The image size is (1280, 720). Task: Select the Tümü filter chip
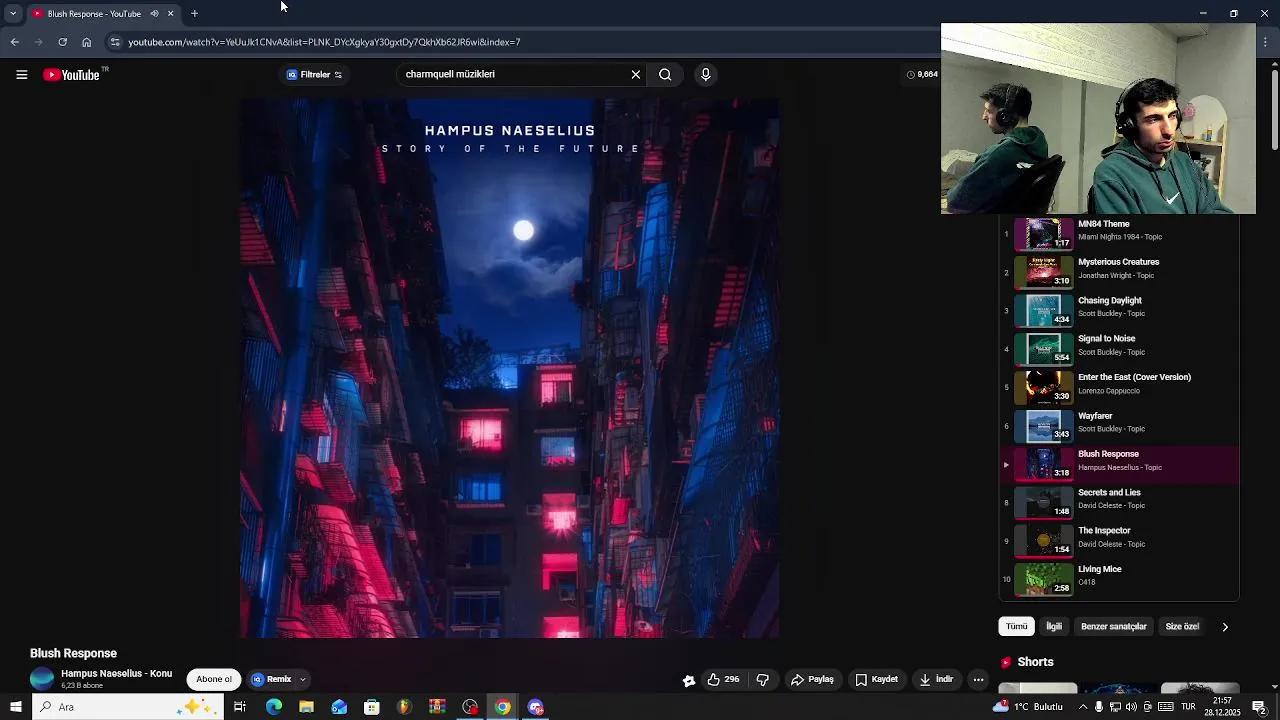(1016, 627)
